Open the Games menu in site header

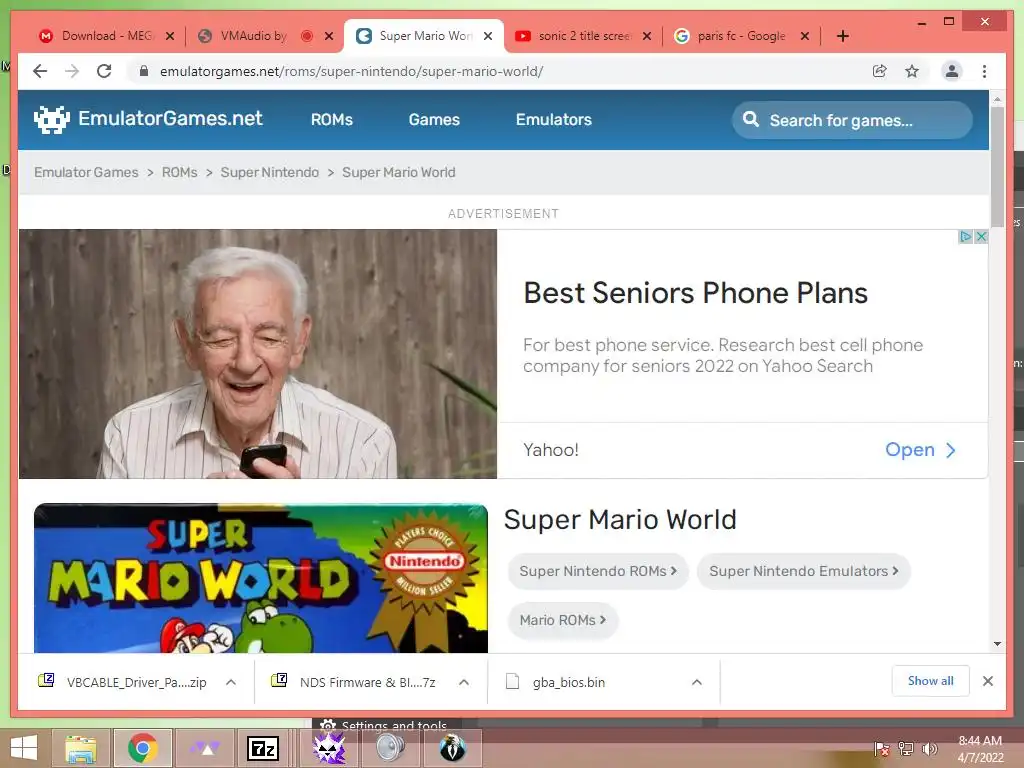coord(434,120)
